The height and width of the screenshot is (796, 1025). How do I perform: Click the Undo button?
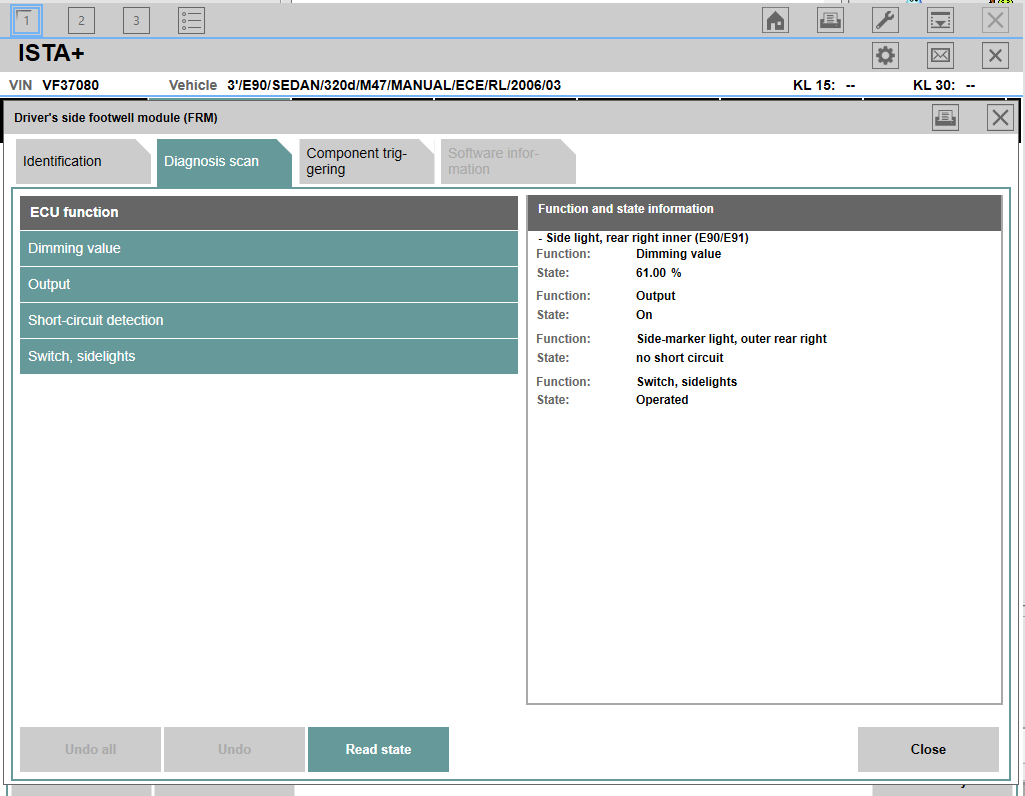point(234,750)
